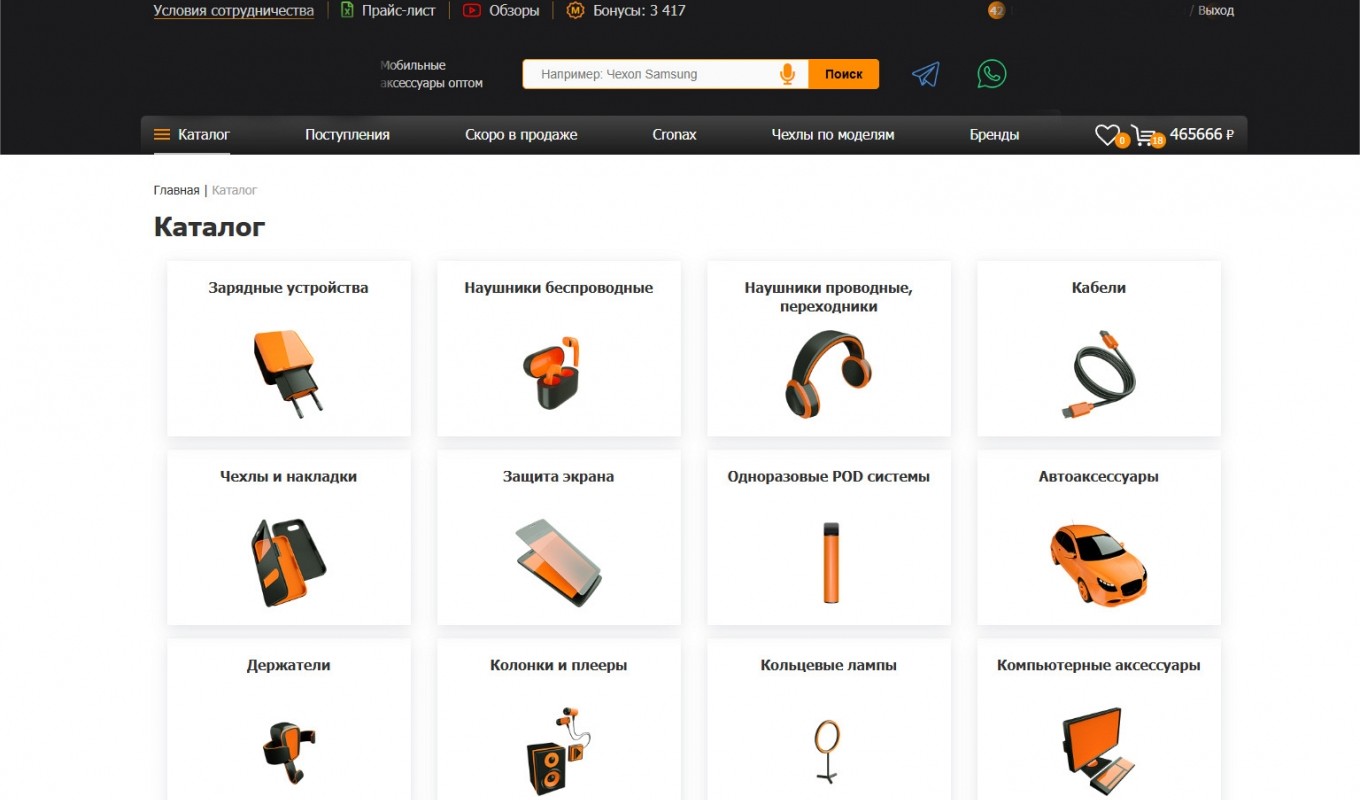
Task: Click into the search input field
Action: tap(650, 74)
